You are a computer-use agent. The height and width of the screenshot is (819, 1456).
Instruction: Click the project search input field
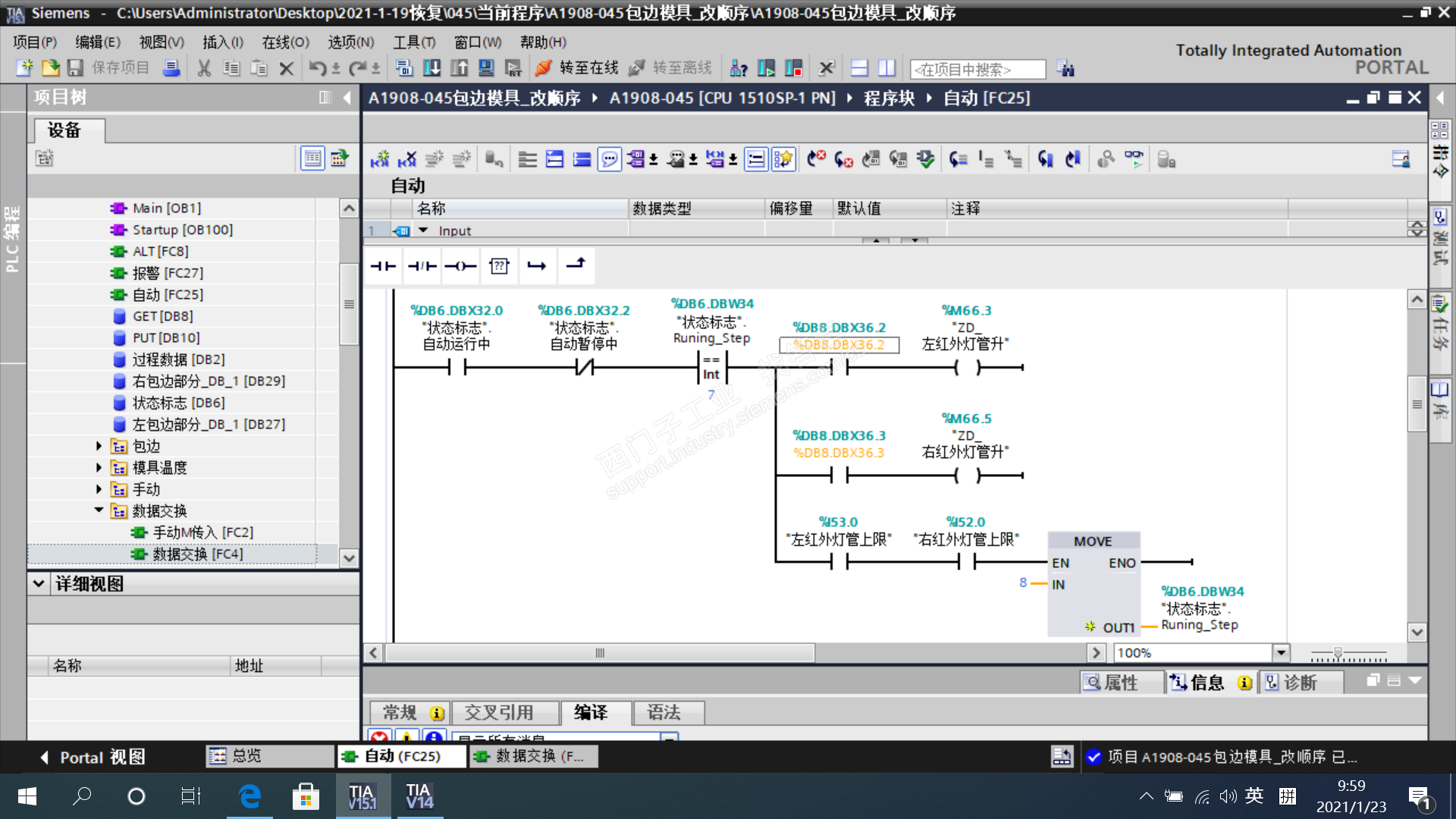977,70
